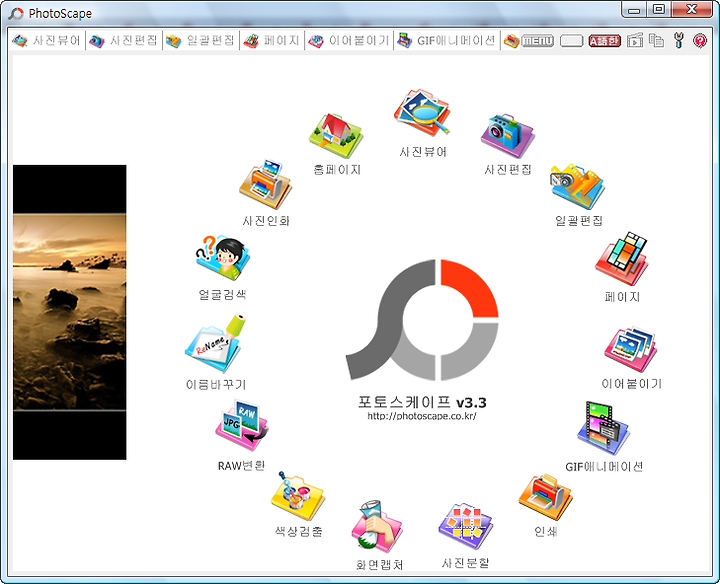This screenshot has width=720, height=584.
Task: Click the 이름바꾸기 label text
Action: [x=216, y=384]
